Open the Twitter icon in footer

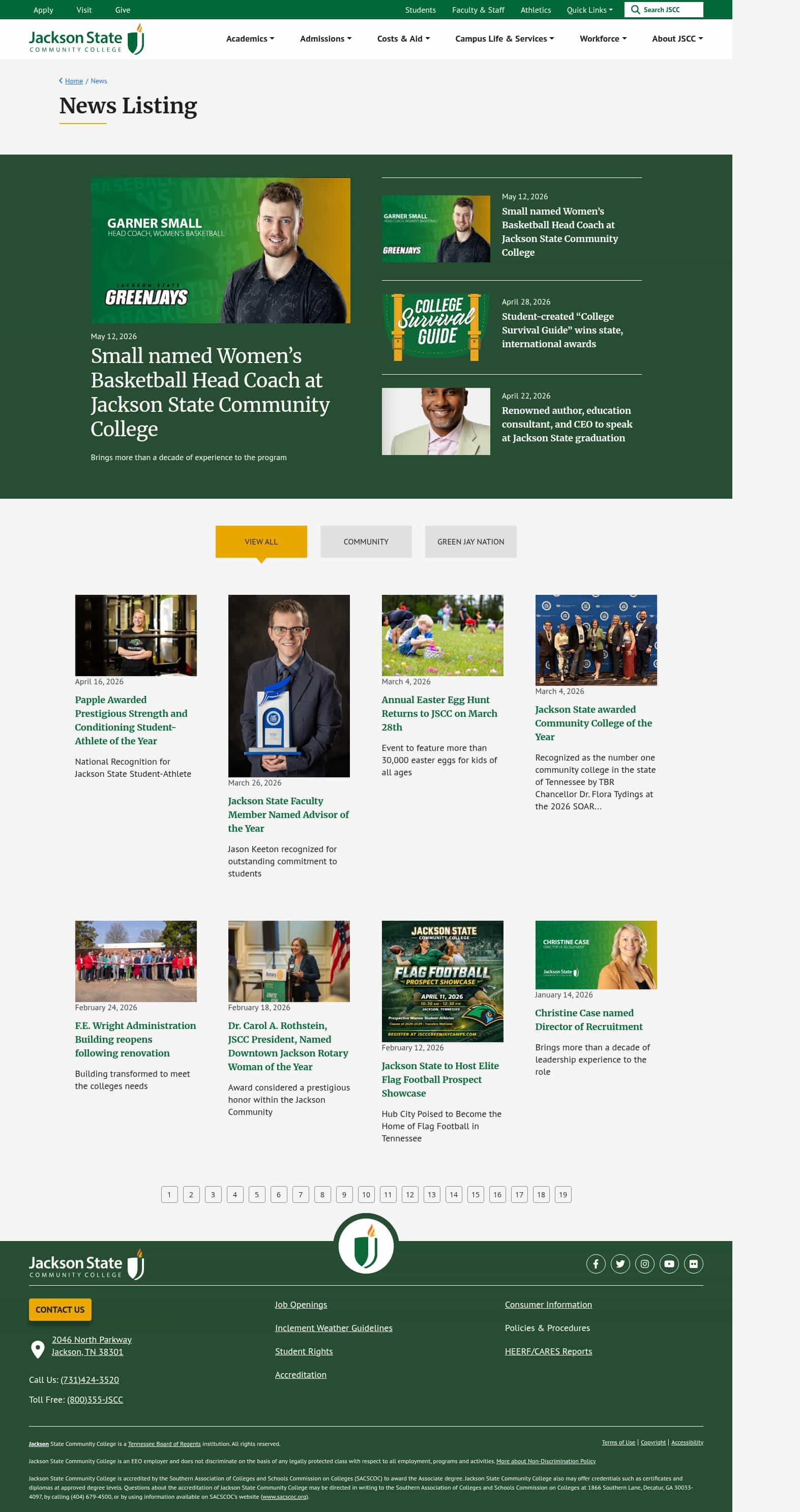pyautogui.click(x=620, y=1264)
